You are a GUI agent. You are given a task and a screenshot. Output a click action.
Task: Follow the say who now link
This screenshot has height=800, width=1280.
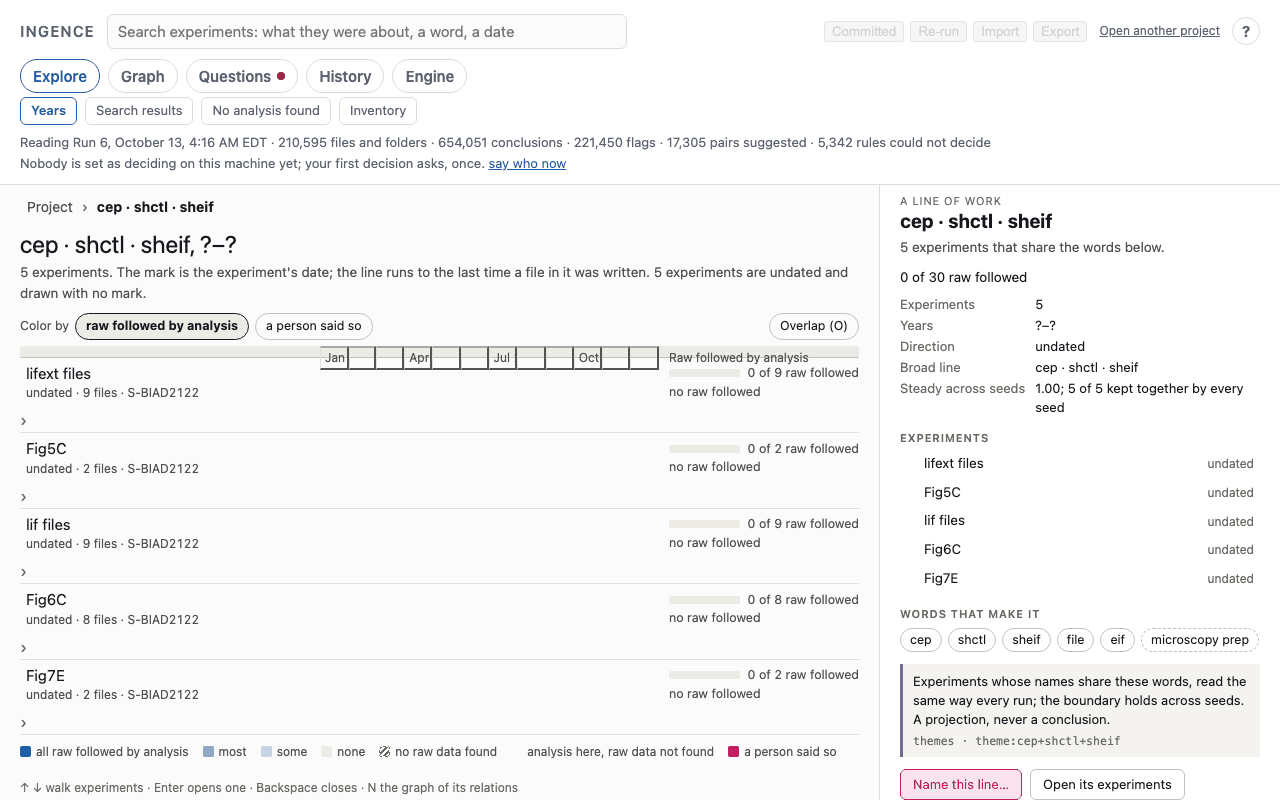coord(527,163)
